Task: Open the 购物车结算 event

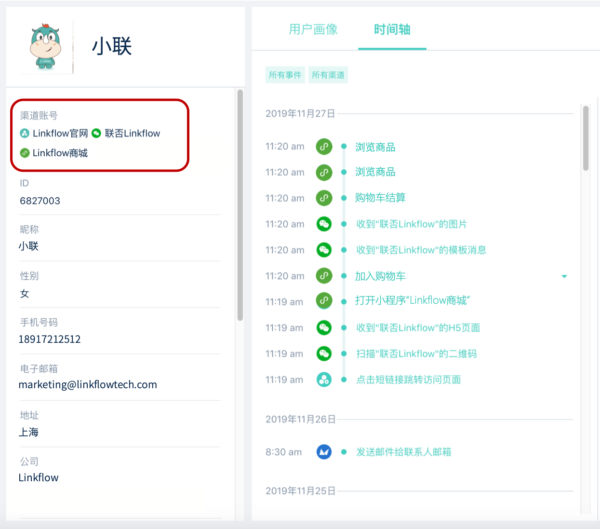Action: pyautogui.click(x=380, y=198)
